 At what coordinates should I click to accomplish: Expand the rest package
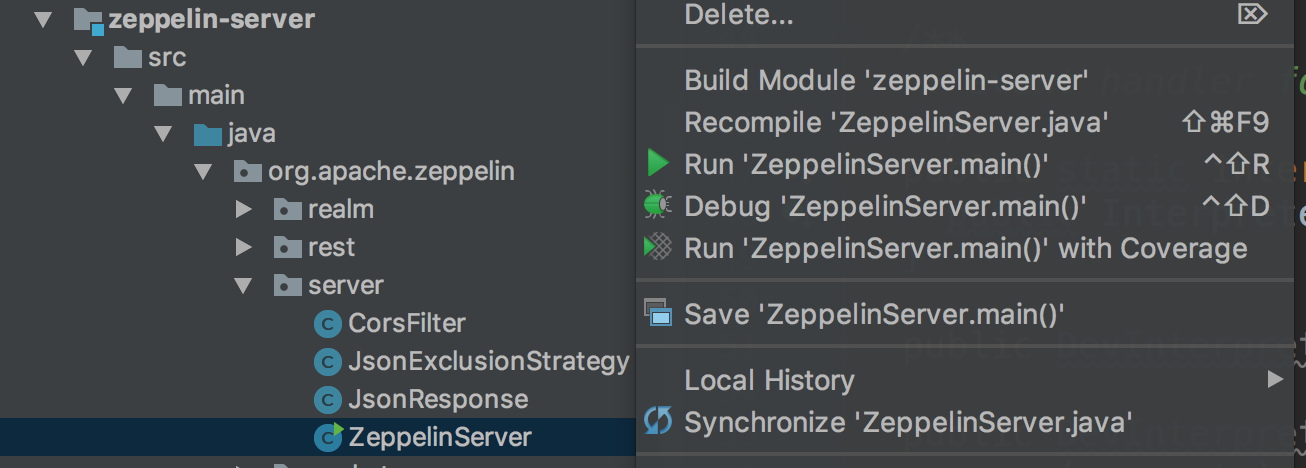click(x=243, y=248)
